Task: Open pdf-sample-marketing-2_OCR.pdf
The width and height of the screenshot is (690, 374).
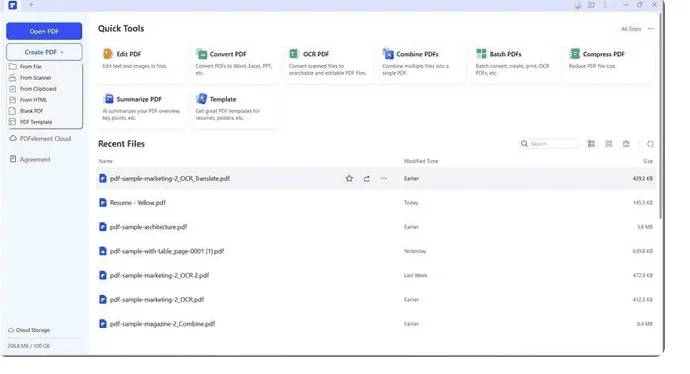Action: point(157,300)
